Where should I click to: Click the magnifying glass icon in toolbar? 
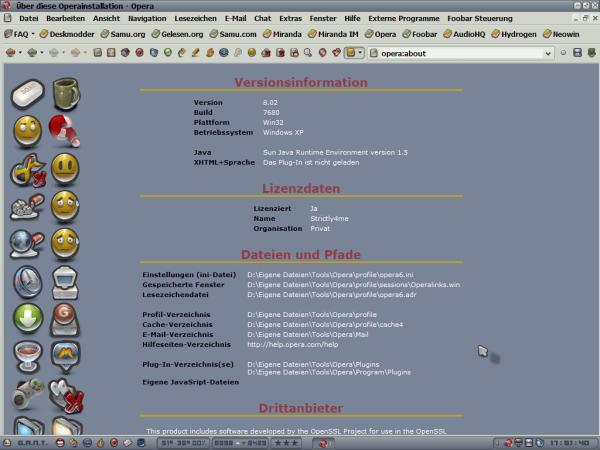pyautogui.click(x=308, y=52)
